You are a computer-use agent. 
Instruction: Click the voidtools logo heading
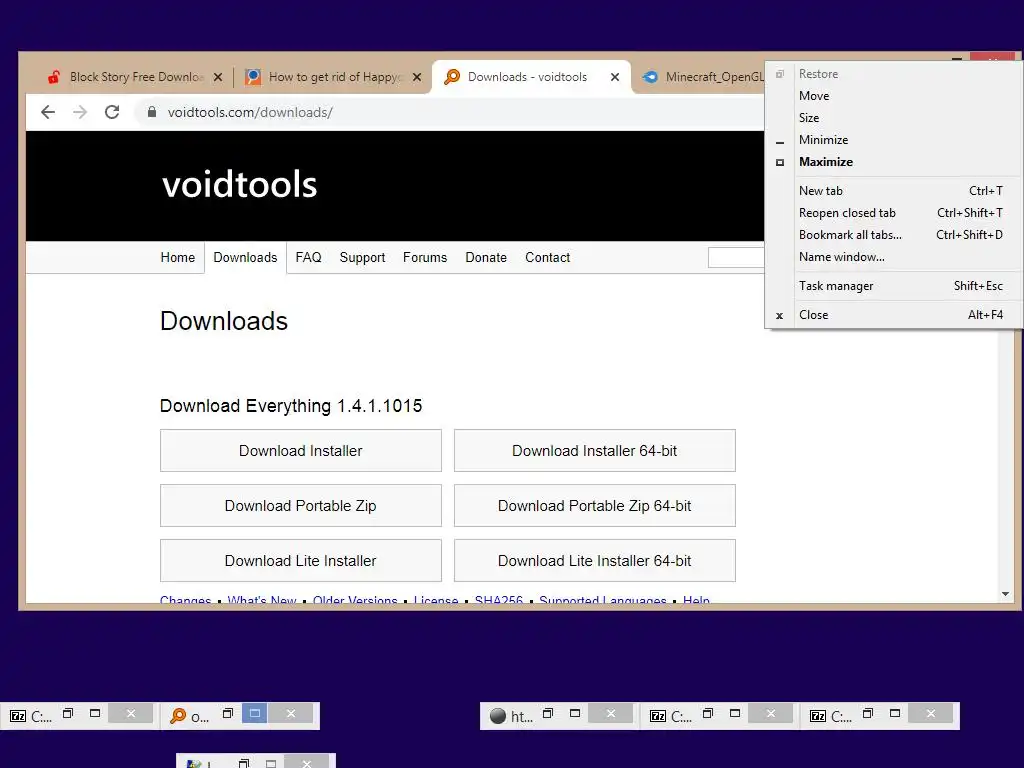click(240, 185)
